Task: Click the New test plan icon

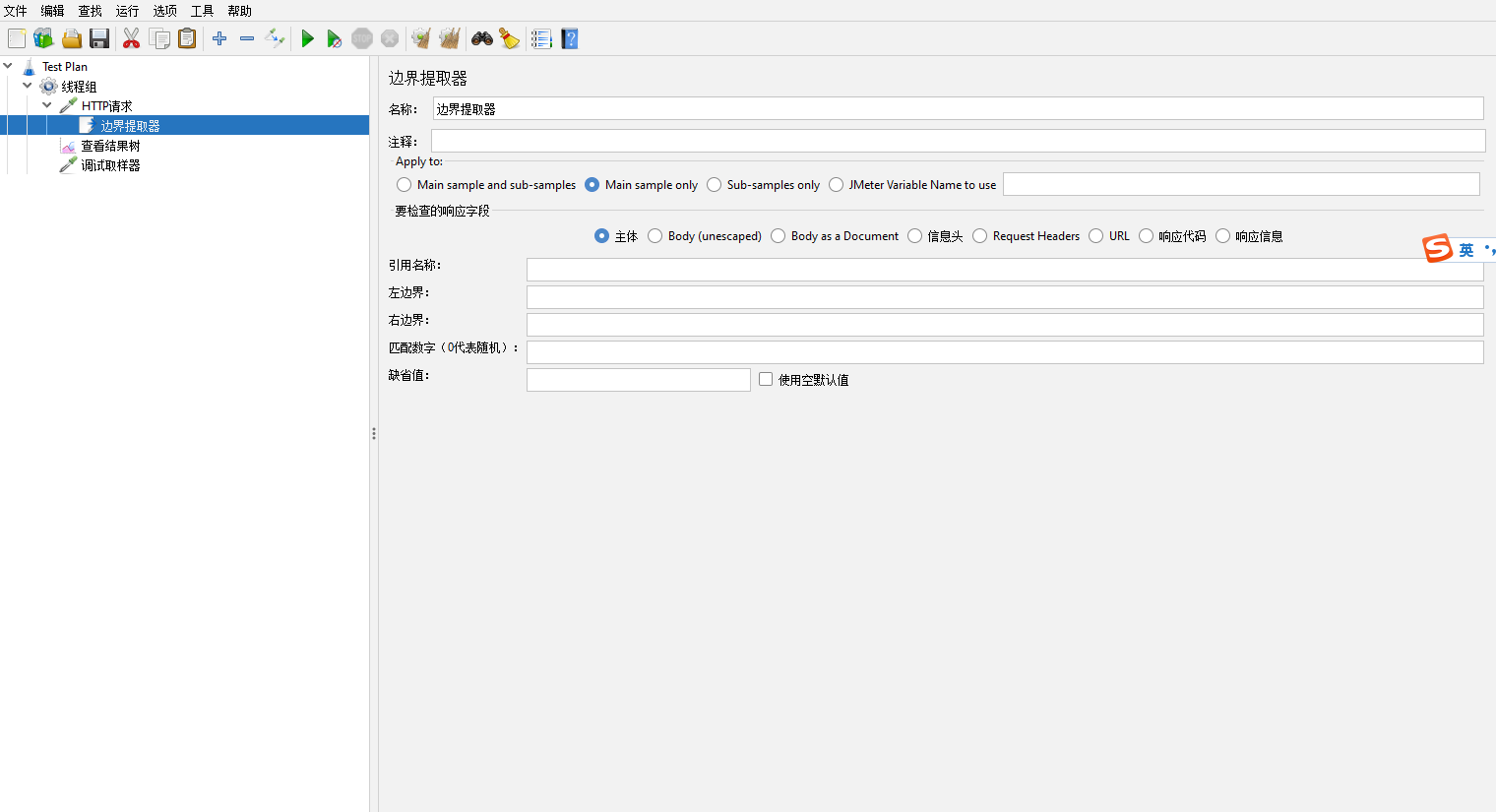Action: tap(17, 38)
